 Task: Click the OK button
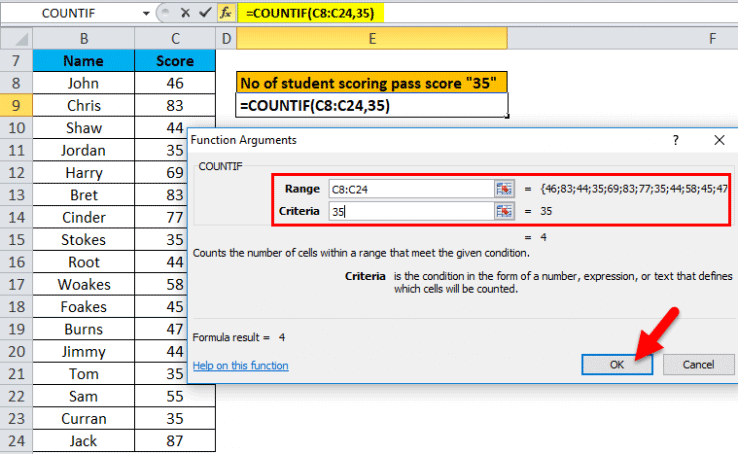(617, 365)
